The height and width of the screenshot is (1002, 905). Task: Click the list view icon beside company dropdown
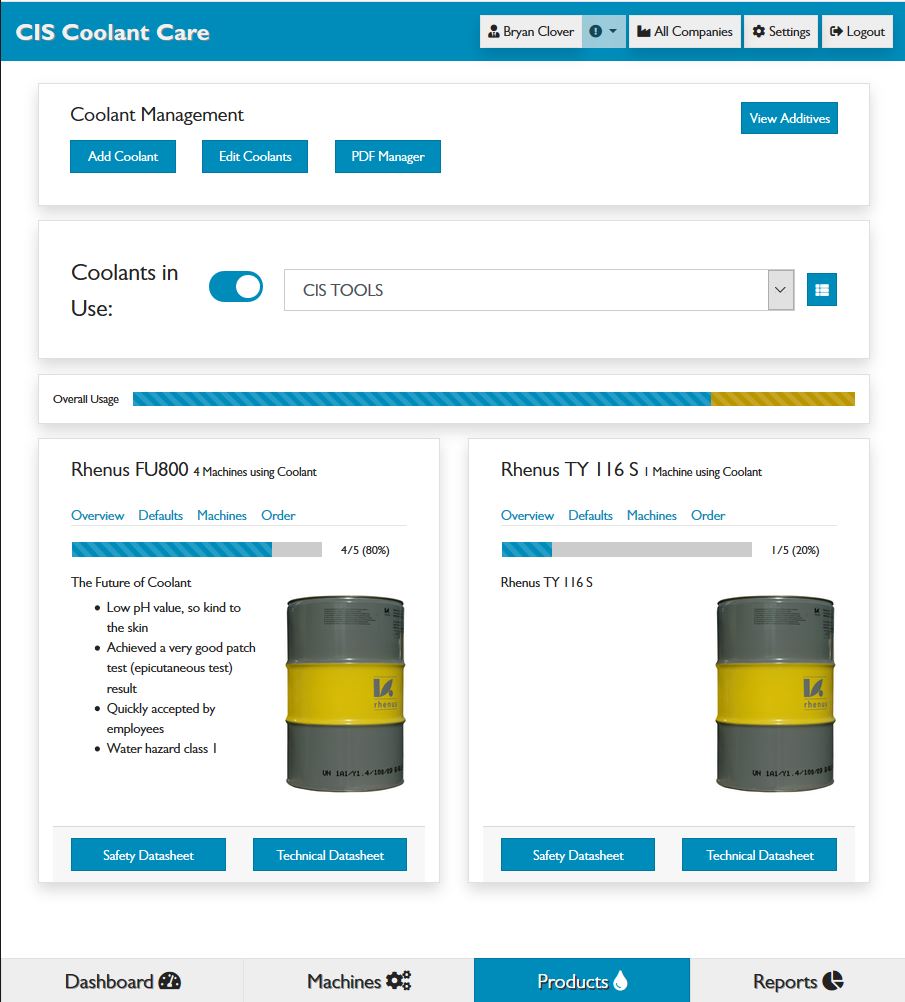[x=821, y=290]
